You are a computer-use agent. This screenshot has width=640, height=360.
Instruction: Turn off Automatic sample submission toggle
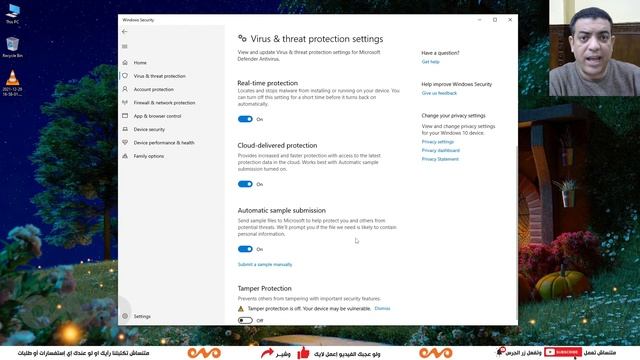[x=245, y=249]
